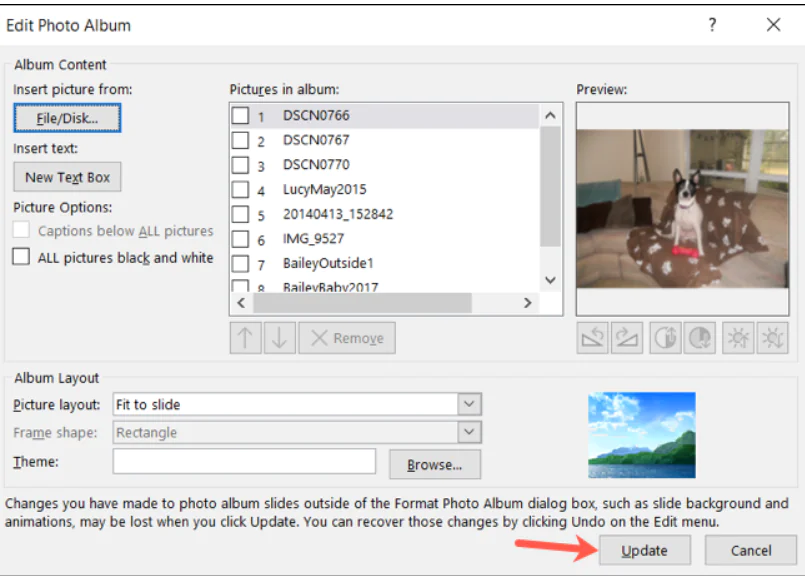Rotate the selected picture counterclockwise
Image resolution: width=805 pixels, height=576 pixels.
pyautogui.click(x=592, y=337)
